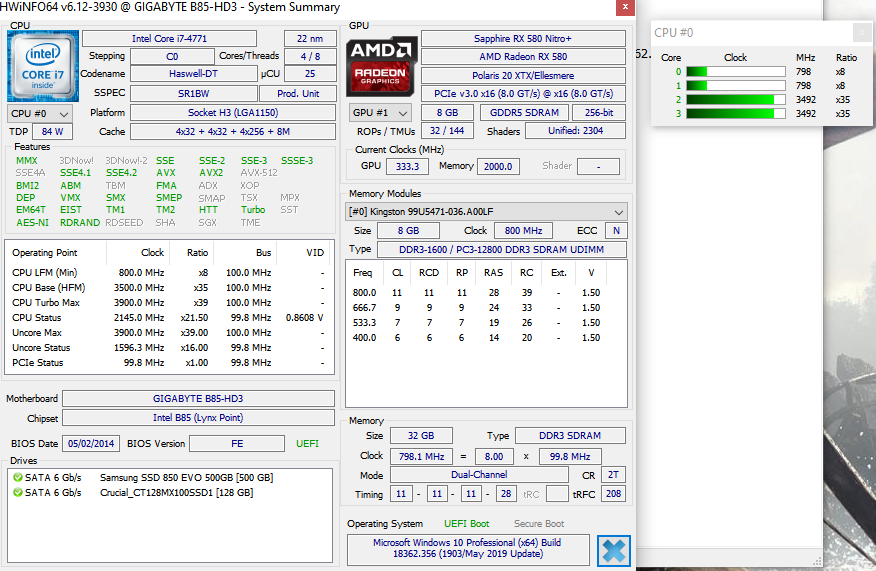This screenshot has height=571, width=876.
Task: Select the Intel Core i7-4771 name field
Action: [x=169, y=39]
